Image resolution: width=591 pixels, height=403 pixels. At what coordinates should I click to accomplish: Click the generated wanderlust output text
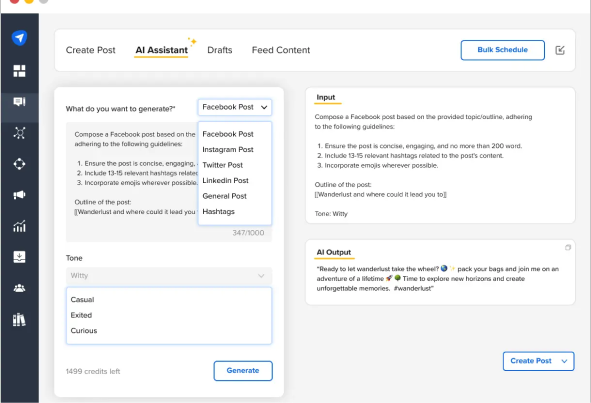click(437, 279)
